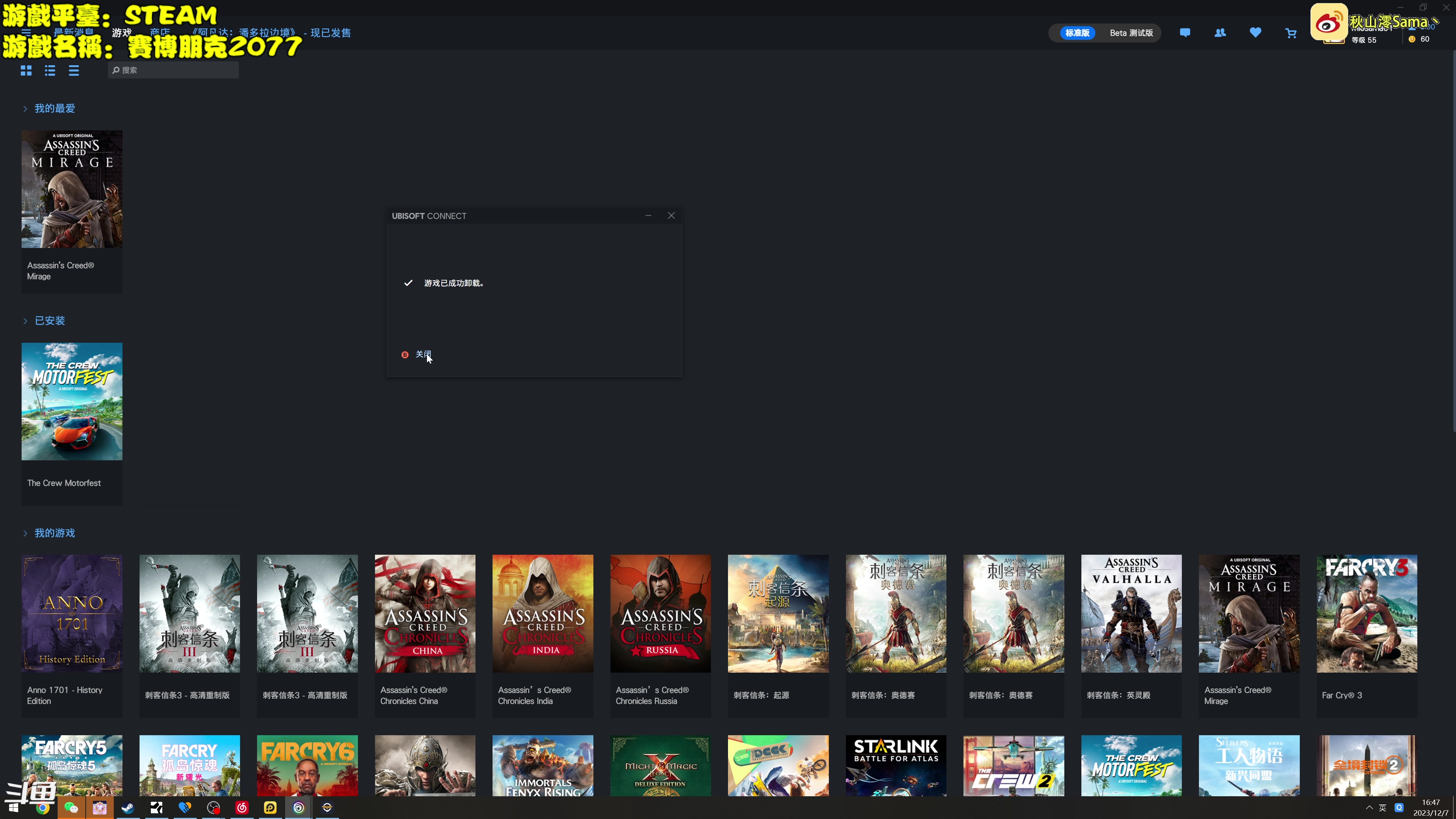1456x819 pixels.
Task: Open Assassin's Creed Chronicles Russia
Action: (660, 636)
